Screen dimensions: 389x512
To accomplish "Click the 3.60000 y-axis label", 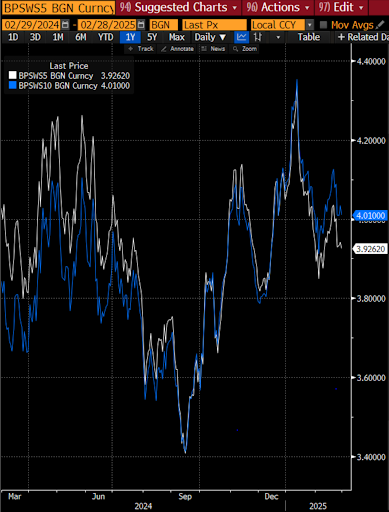I will (371, 378).
